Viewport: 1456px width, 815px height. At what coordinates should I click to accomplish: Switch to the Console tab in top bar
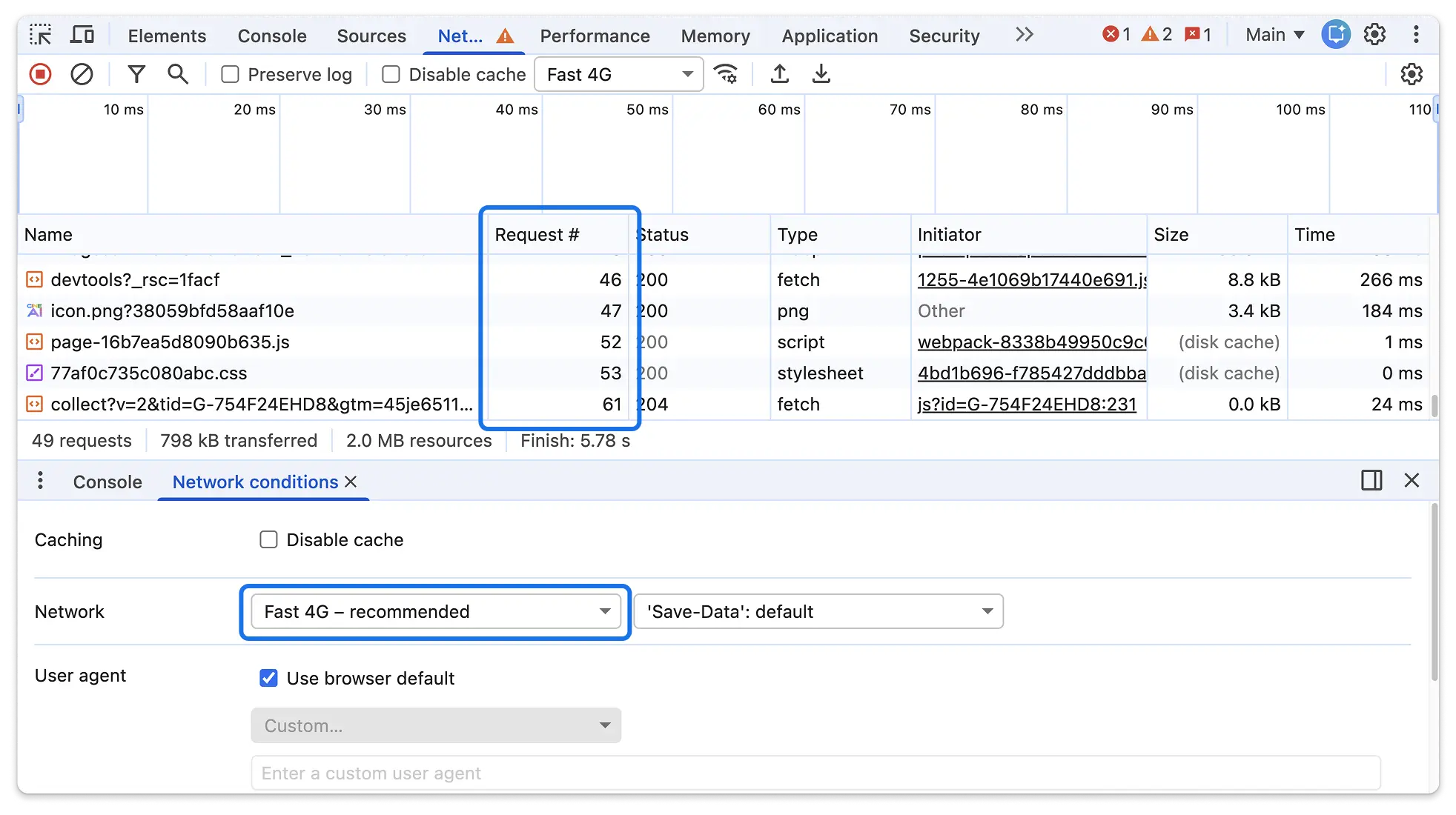pos(272,36)
